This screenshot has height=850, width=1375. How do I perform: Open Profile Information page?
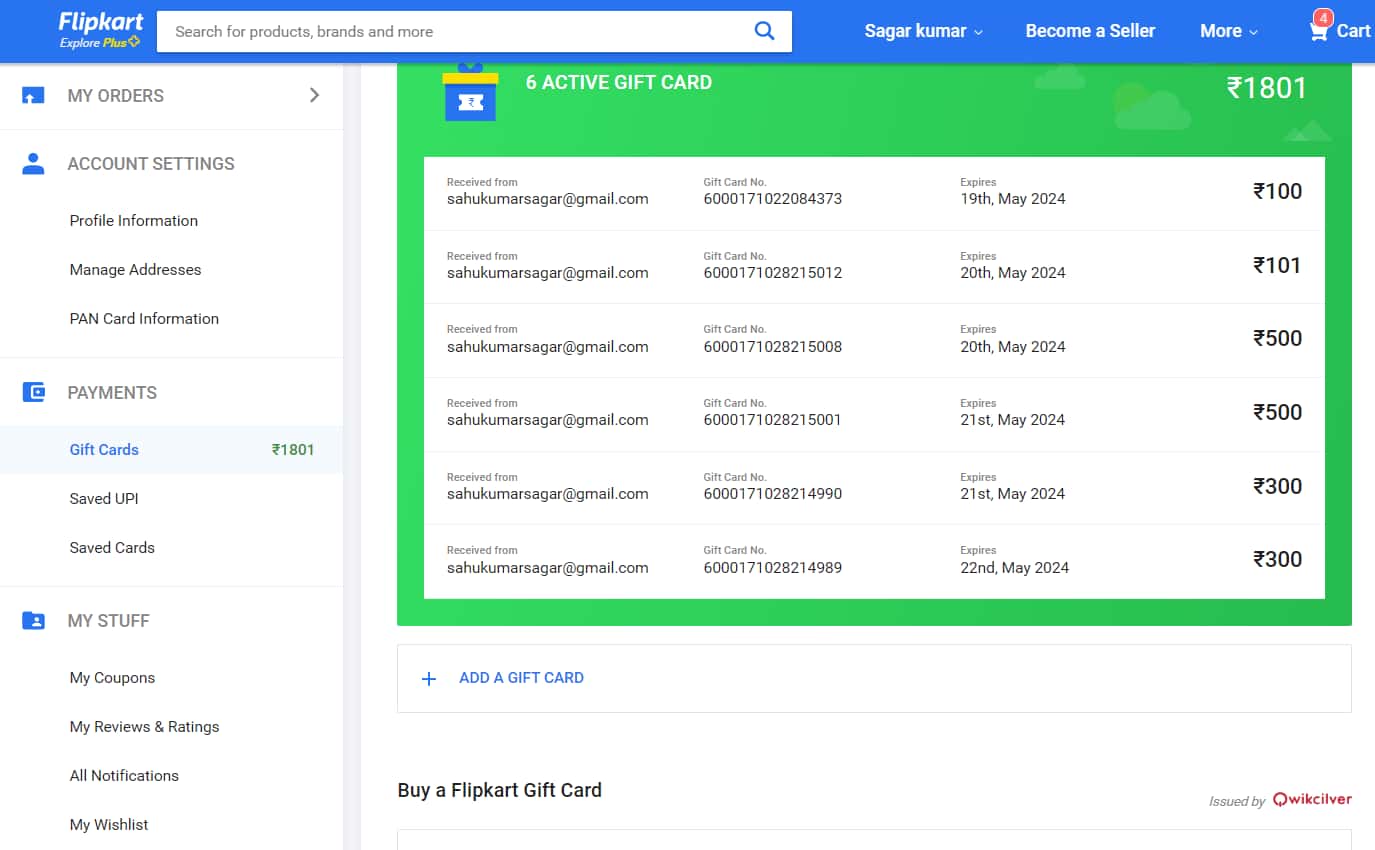point(134,221)
